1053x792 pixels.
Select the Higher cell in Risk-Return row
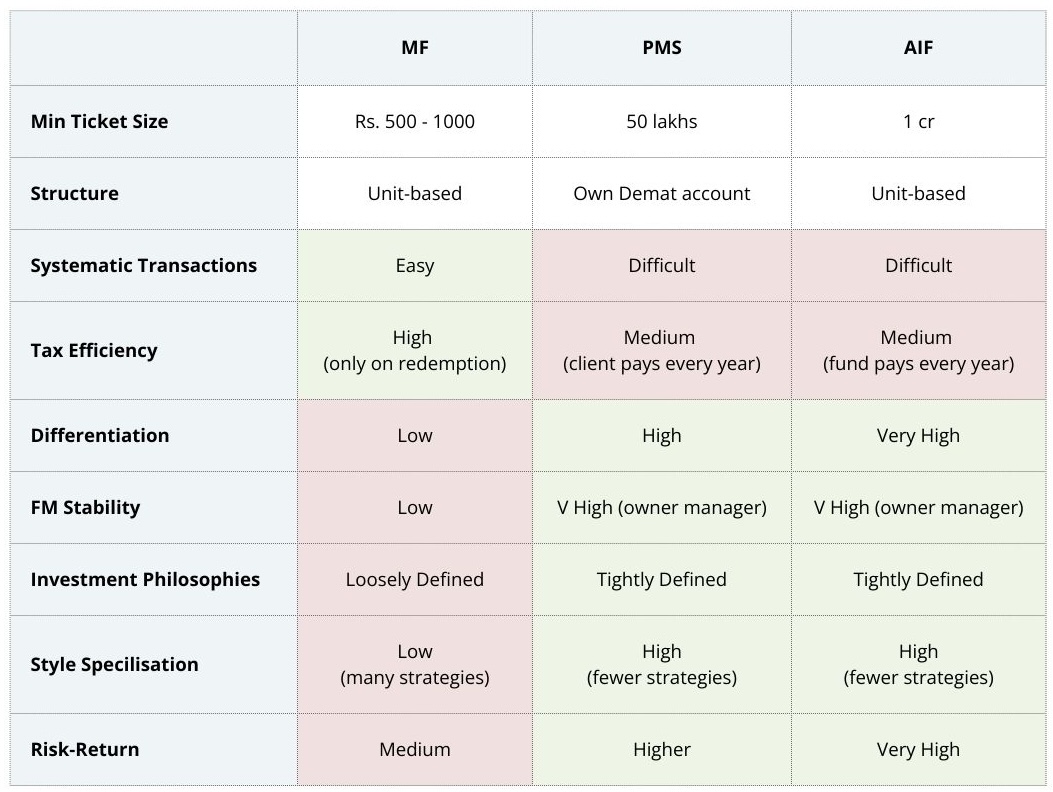[x=661, y=749]
